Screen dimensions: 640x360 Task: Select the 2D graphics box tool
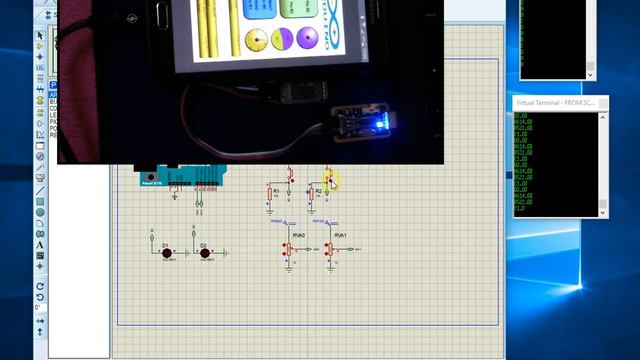coord(40,201)
